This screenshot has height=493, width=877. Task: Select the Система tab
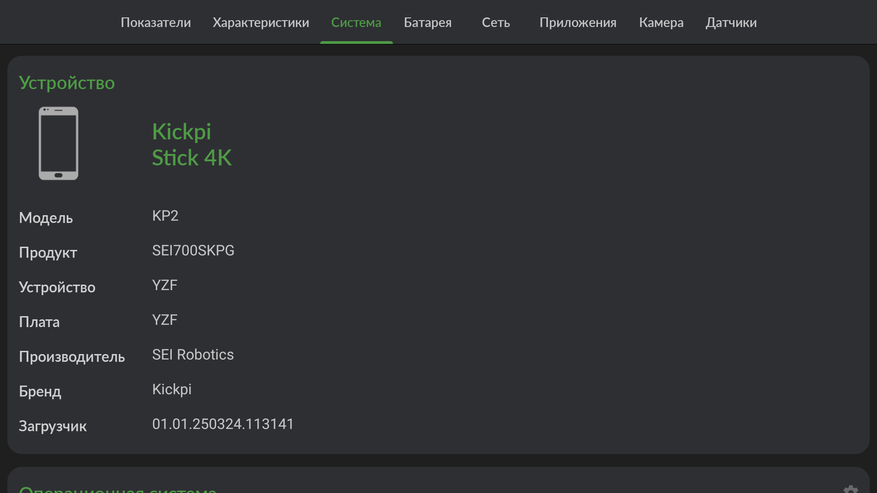click(356, 22)
